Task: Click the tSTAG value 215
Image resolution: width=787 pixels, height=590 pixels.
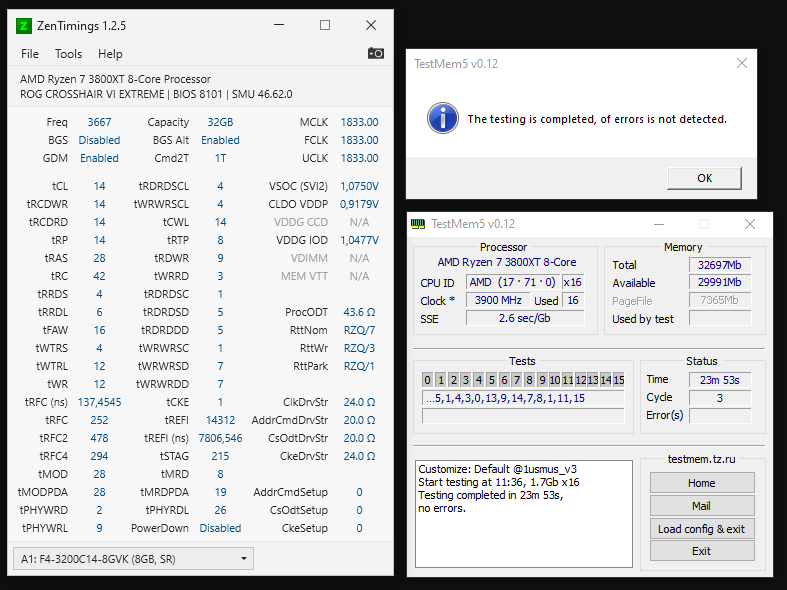Action: [220, 456]
